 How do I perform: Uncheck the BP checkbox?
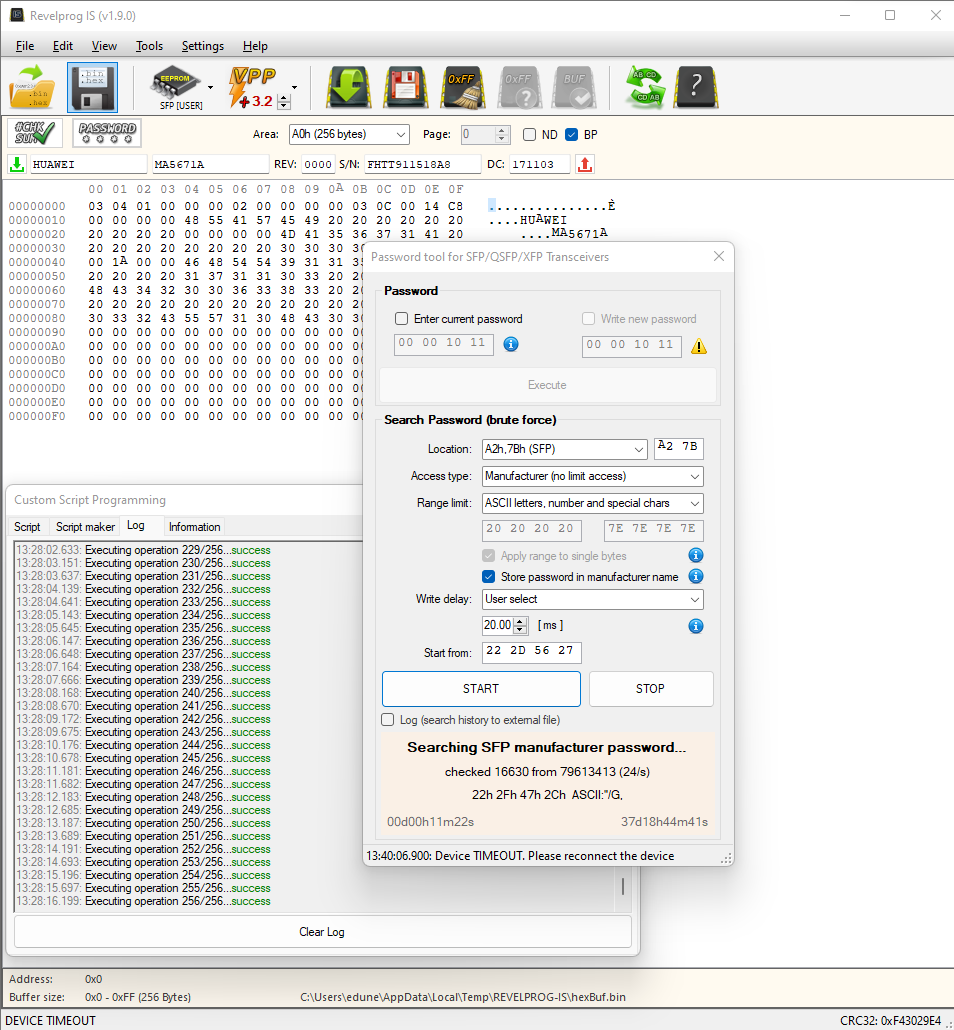572,135
